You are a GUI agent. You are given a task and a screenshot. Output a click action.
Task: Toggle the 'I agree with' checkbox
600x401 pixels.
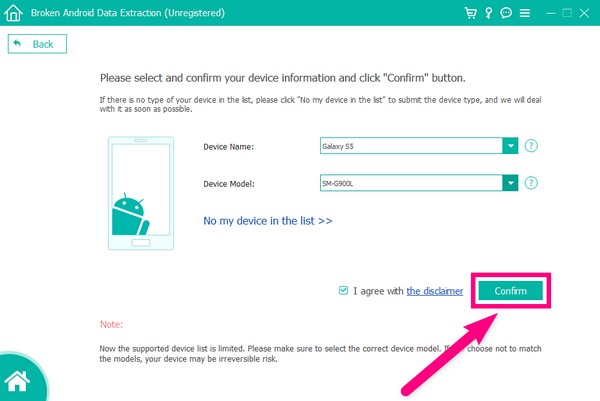click(x=343, y=291)
